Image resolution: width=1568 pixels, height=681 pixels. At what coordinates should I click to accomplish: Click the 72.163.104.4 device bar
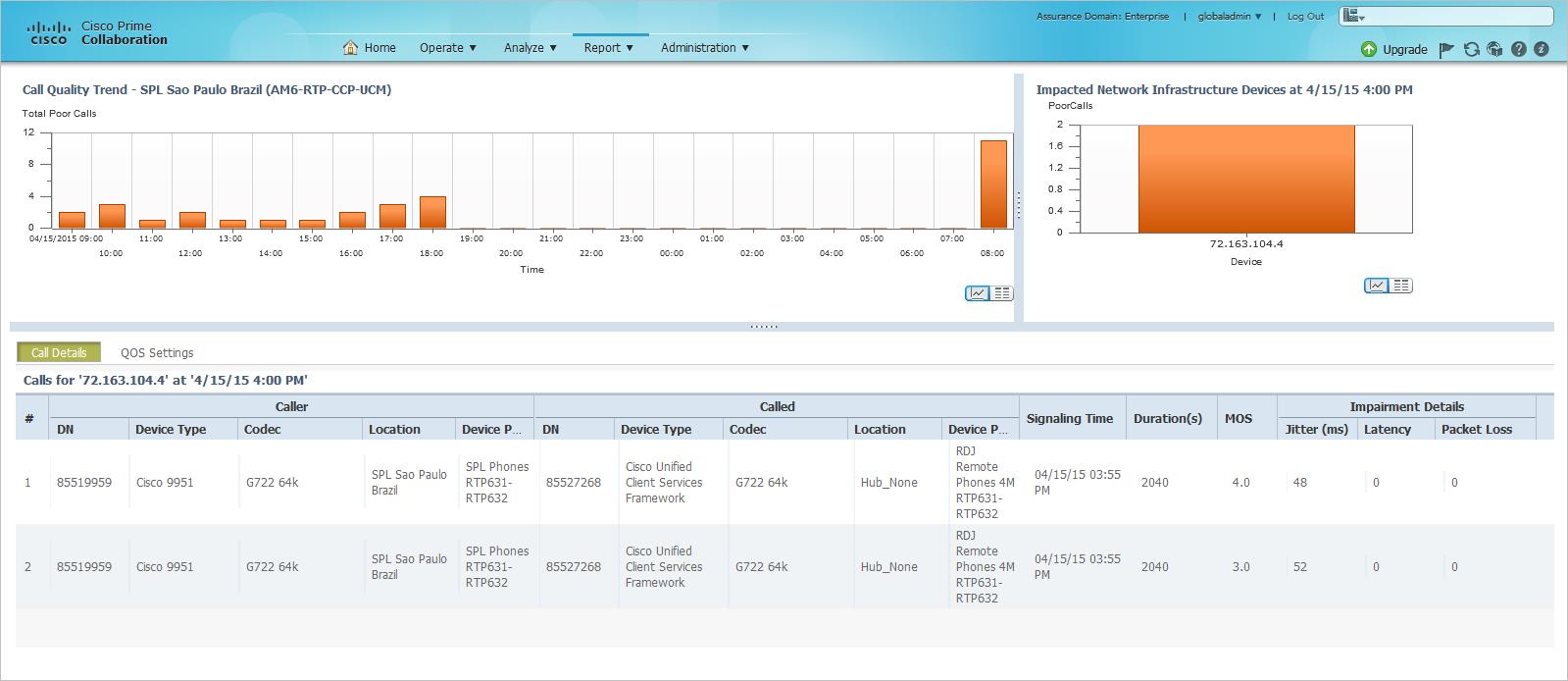(x=1246, y=179)
